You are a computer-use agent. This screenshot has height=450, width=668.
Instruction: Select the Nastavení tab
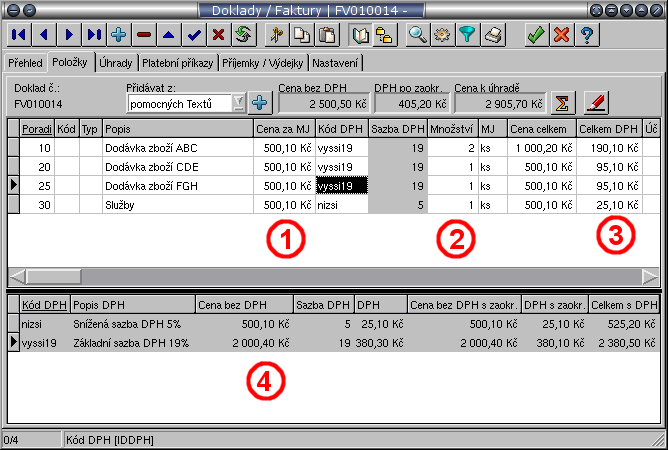pyautogui.click(x=337, y=63)
